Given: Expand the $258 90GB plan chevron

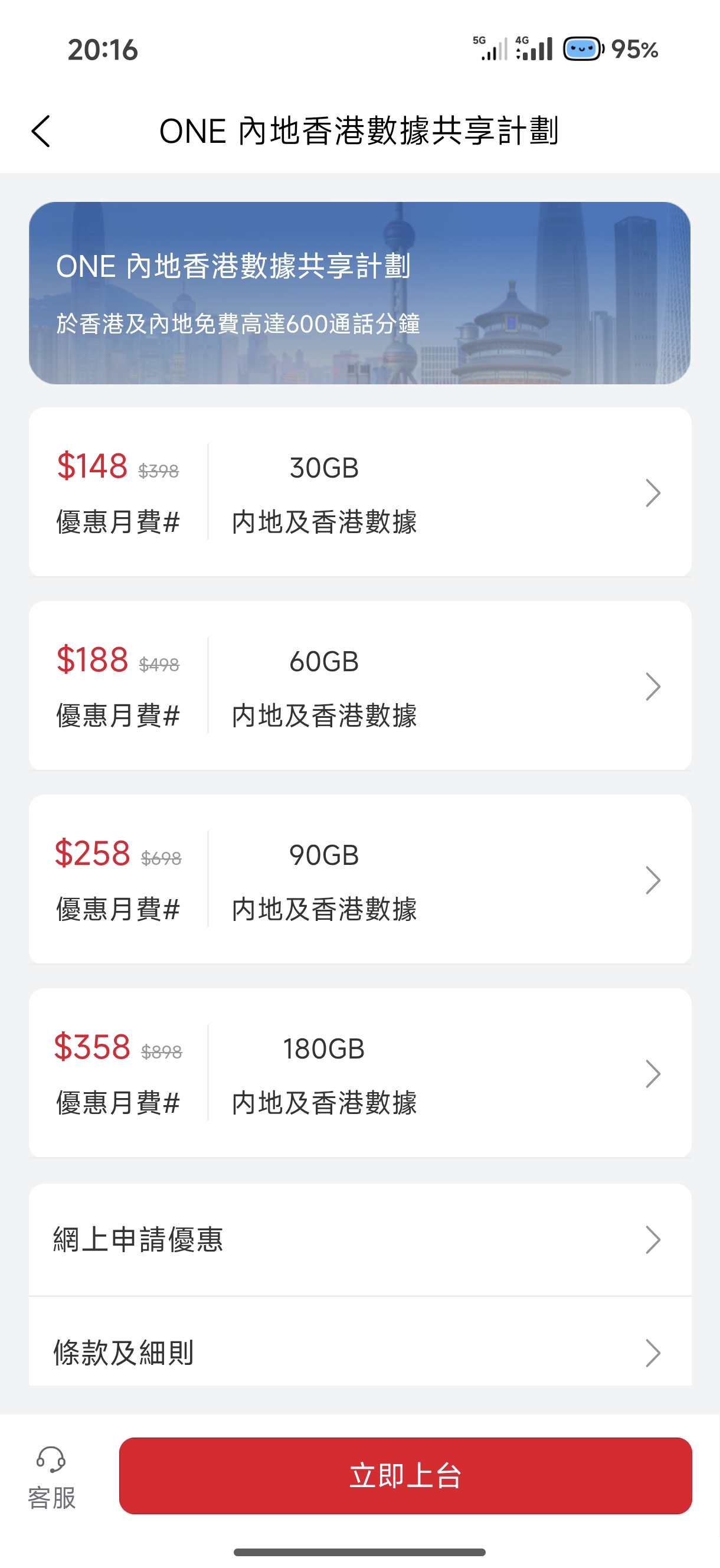Looking at the screenshot, I should click(653, 880).
